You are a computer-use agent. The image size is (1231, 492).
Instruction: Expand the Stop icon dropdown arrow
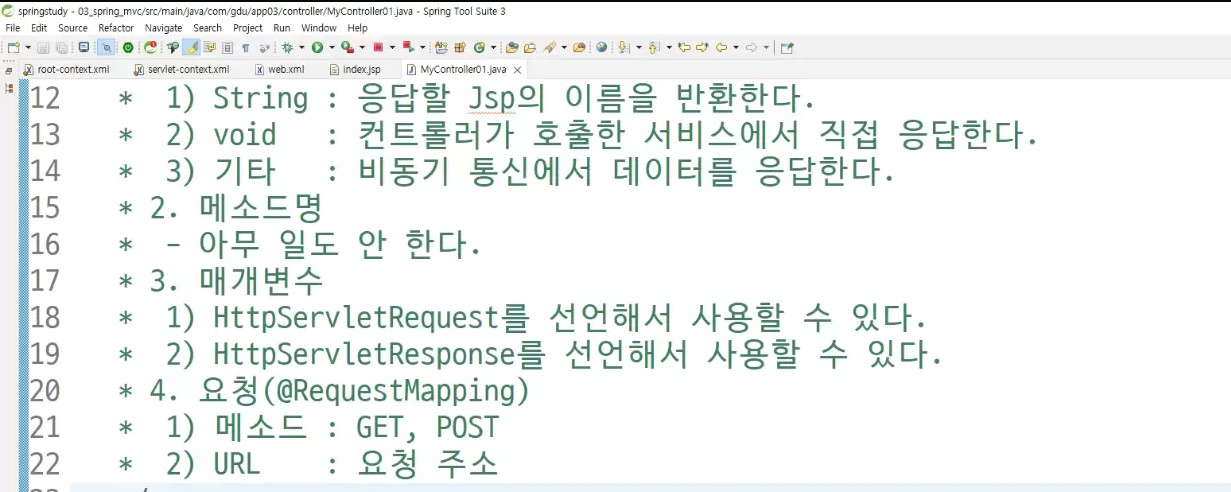[393, 47]
